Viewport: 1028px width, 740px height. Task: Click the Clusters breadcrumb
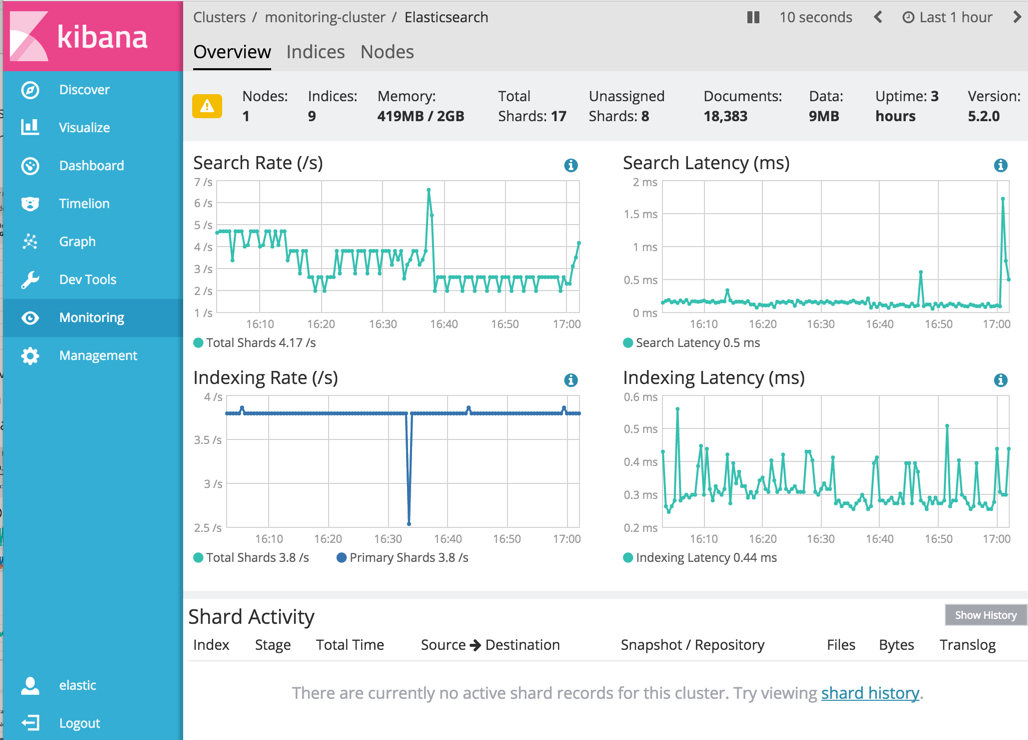coord(219,17)
